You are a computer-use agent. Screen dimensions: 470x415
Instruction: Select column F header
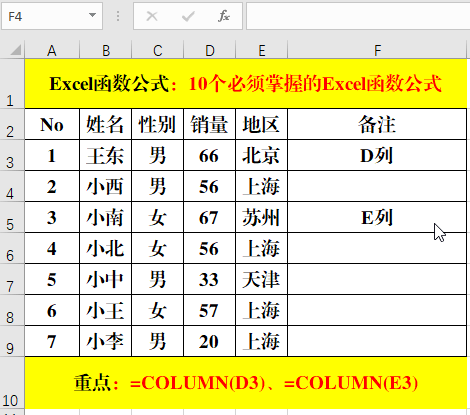pos(377,50)
